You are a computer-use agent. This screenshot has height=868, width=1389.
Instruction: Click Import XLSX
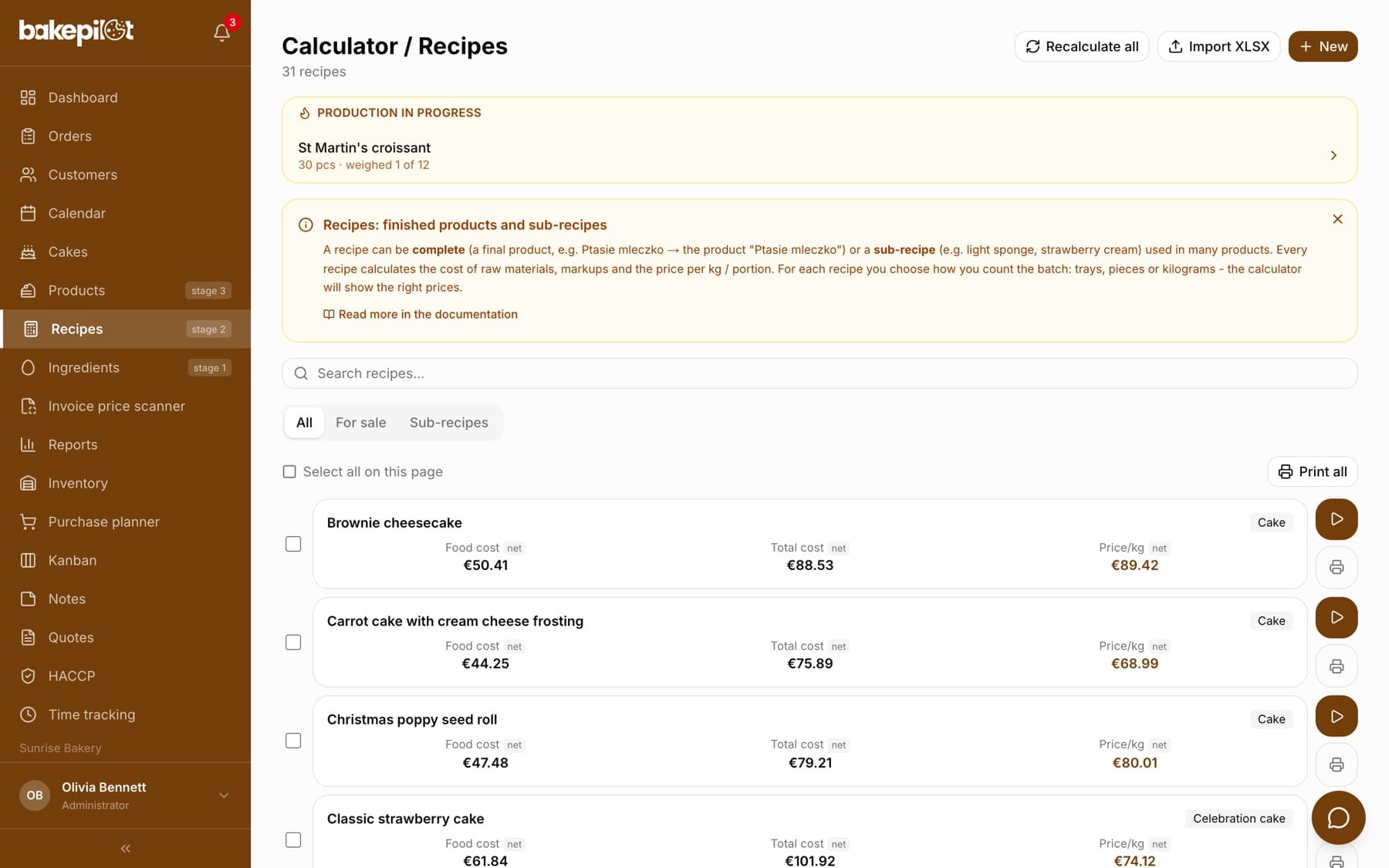pyautogui.click(x=1218, y=46)
